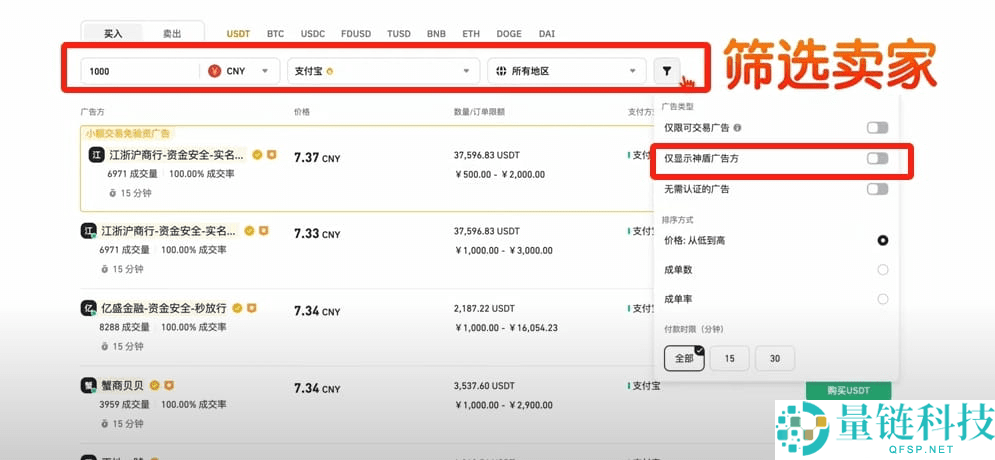Toggle 仅限可交易广告 switch
The height and width of the screenshot is (460, 995).
pos(878,128)
